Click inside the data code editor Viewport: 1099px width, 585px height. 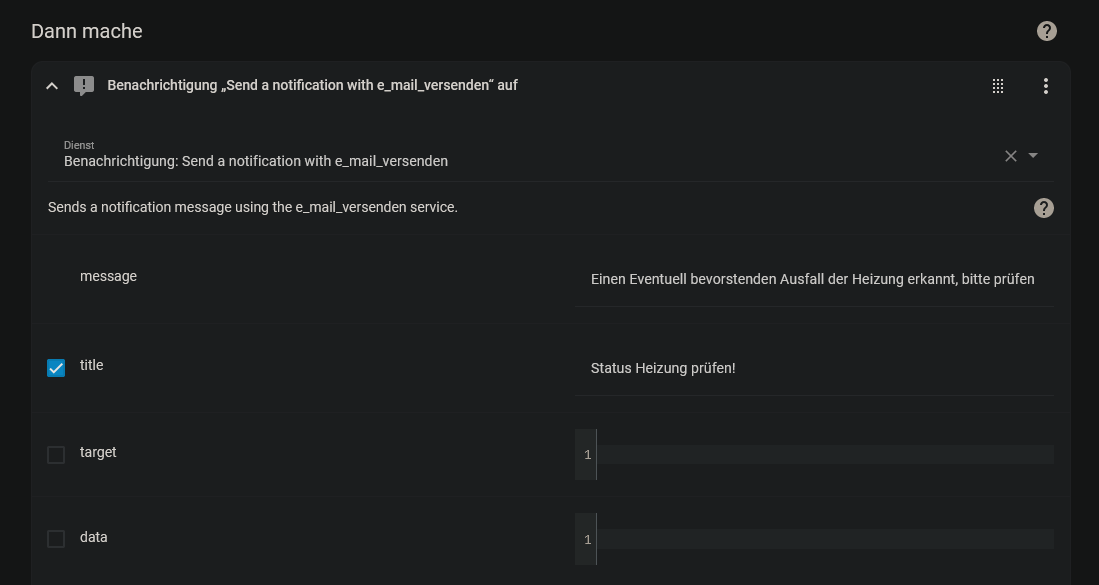[x=824, y=539]
